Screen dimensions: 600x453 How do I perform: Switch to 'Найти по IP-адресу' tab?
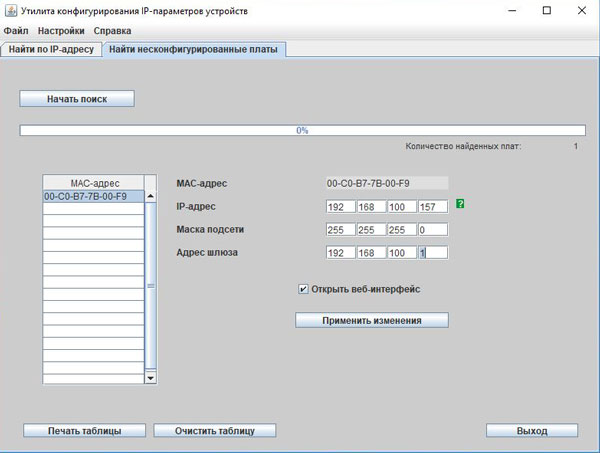click(x=51, y=49)
